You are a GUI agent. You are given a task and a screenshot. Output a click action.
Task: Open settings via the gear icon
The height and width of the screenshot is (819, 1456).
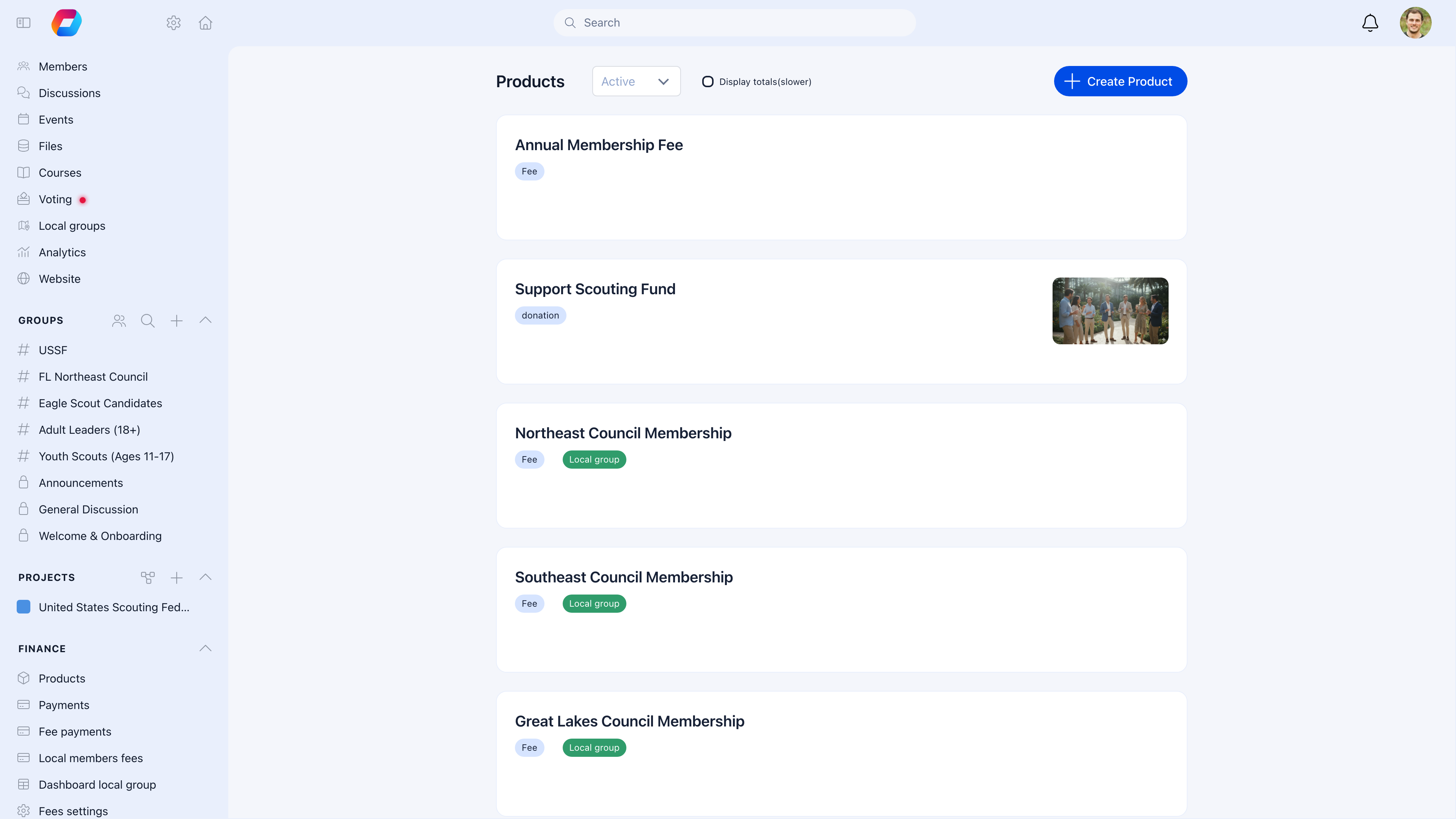[x=174, y=23]
